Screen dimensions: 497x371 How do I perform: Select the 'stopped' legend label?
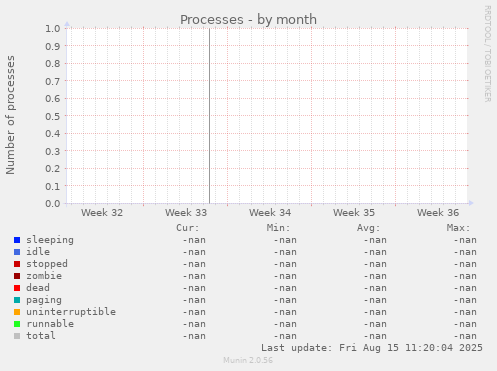pyautogui.click(x=47, y=264)
